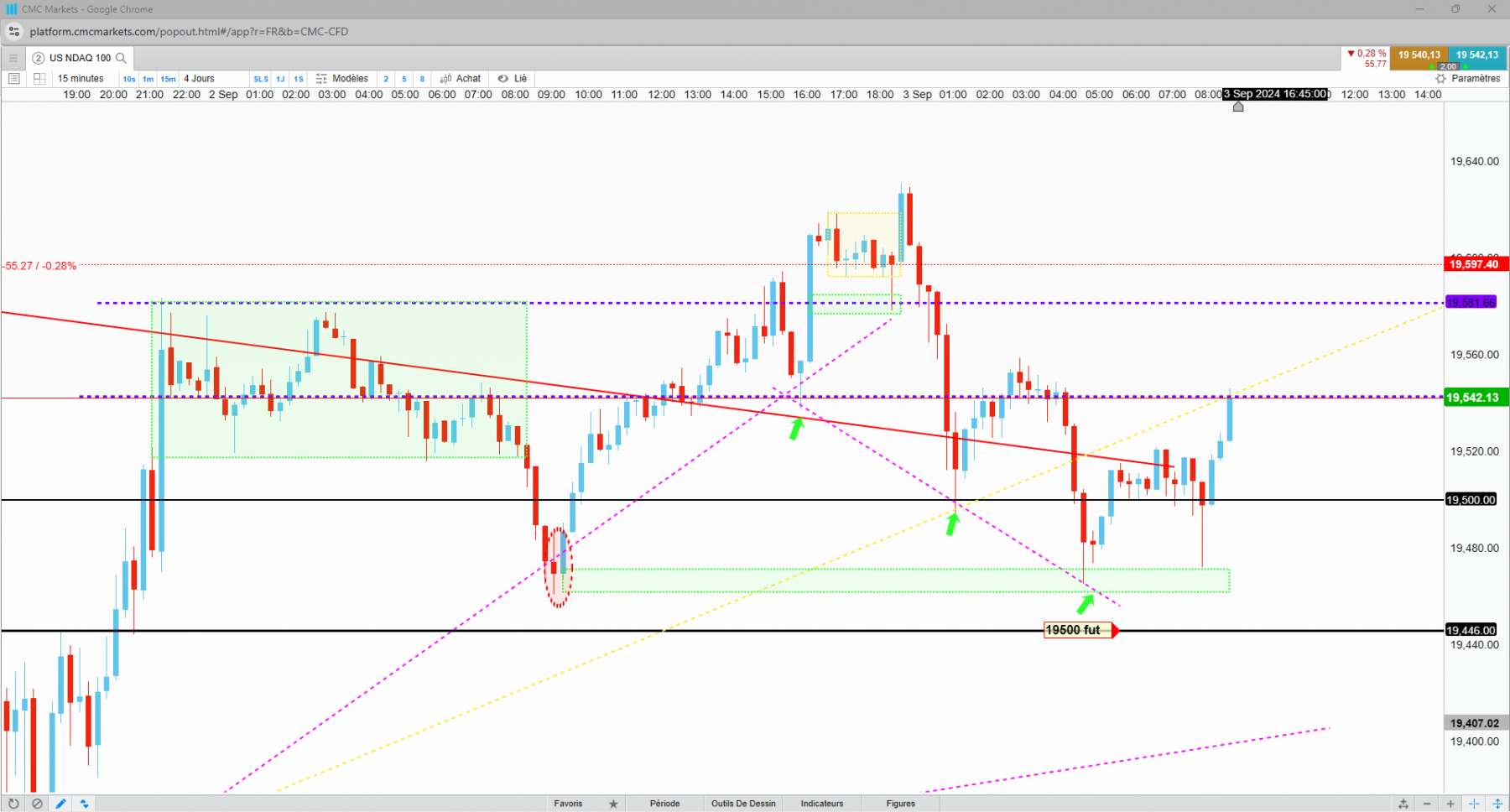The width and height of the screenshot is (1510, 812).
Task: Zoom in with the plus icon at bottom right
Action: tap(1450, 804)
